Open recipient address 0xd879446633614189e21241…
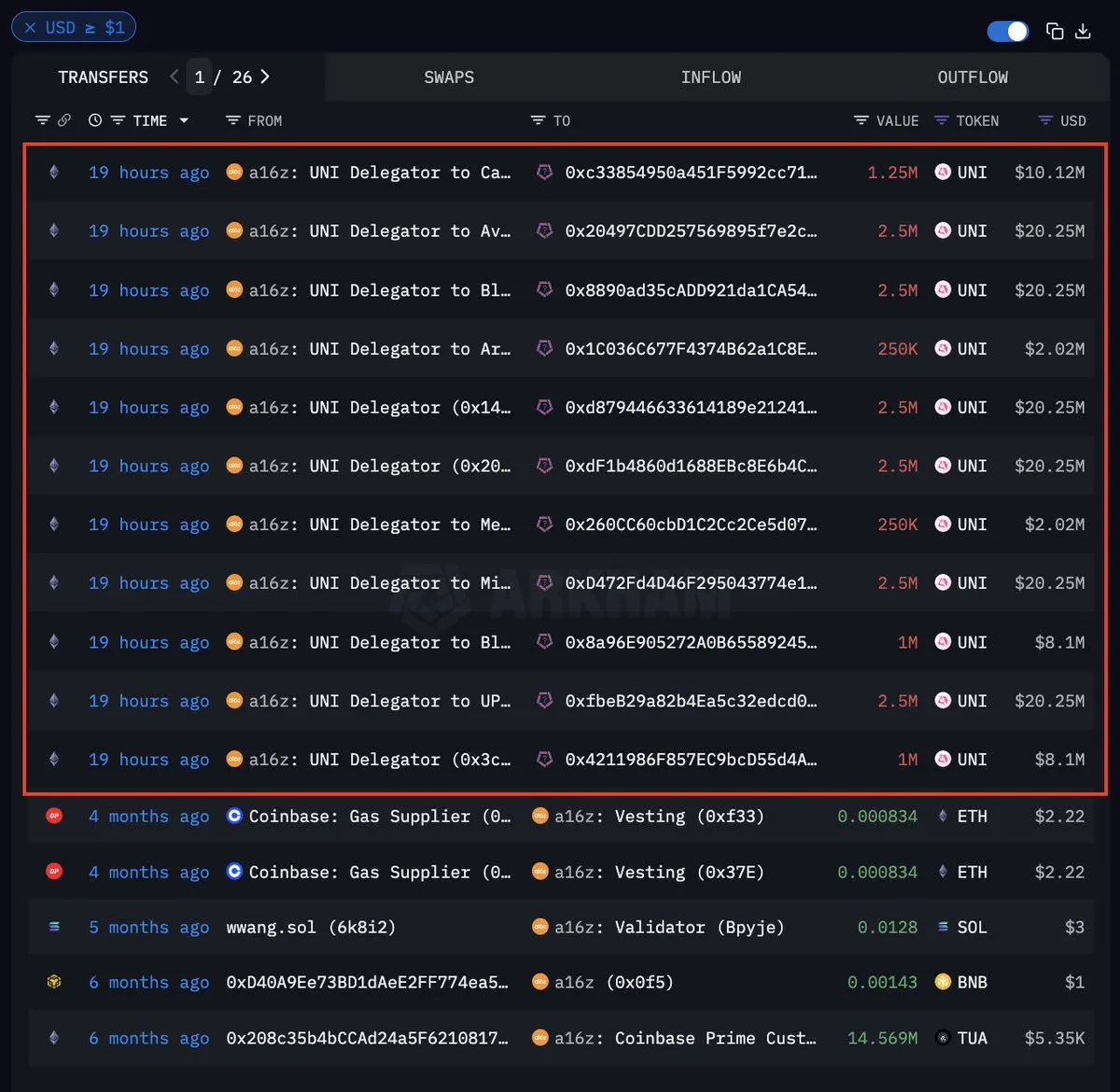The width and height of the screenshot is (1120, 1092). click(x=691, y=408)
